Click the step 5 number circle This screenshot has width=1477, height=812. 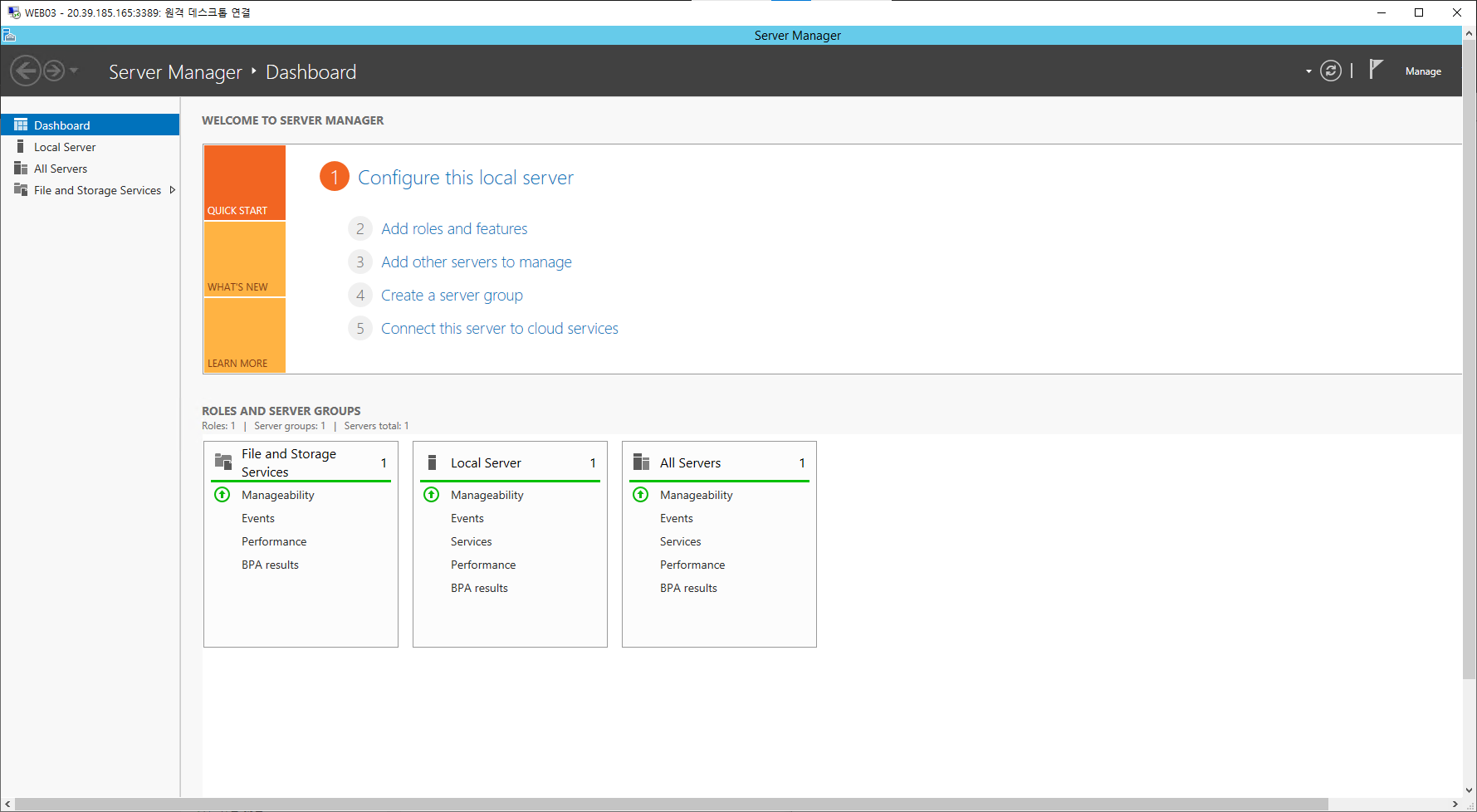click(x=360, y=328)
